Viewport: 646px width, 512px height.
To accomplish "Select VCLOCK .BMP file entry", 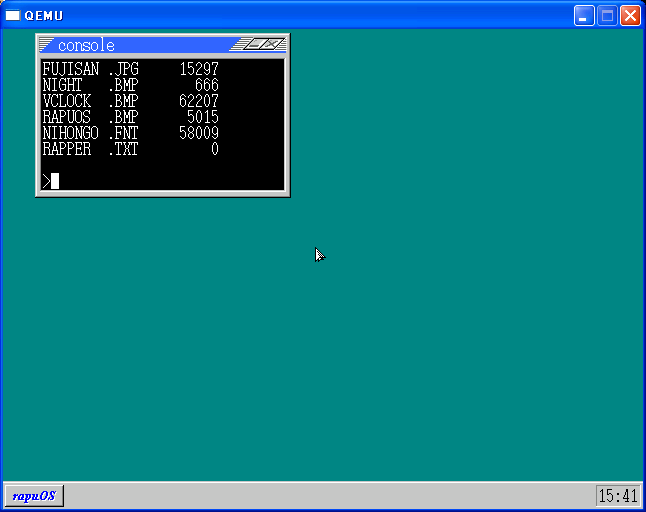I will click(90, 101).
